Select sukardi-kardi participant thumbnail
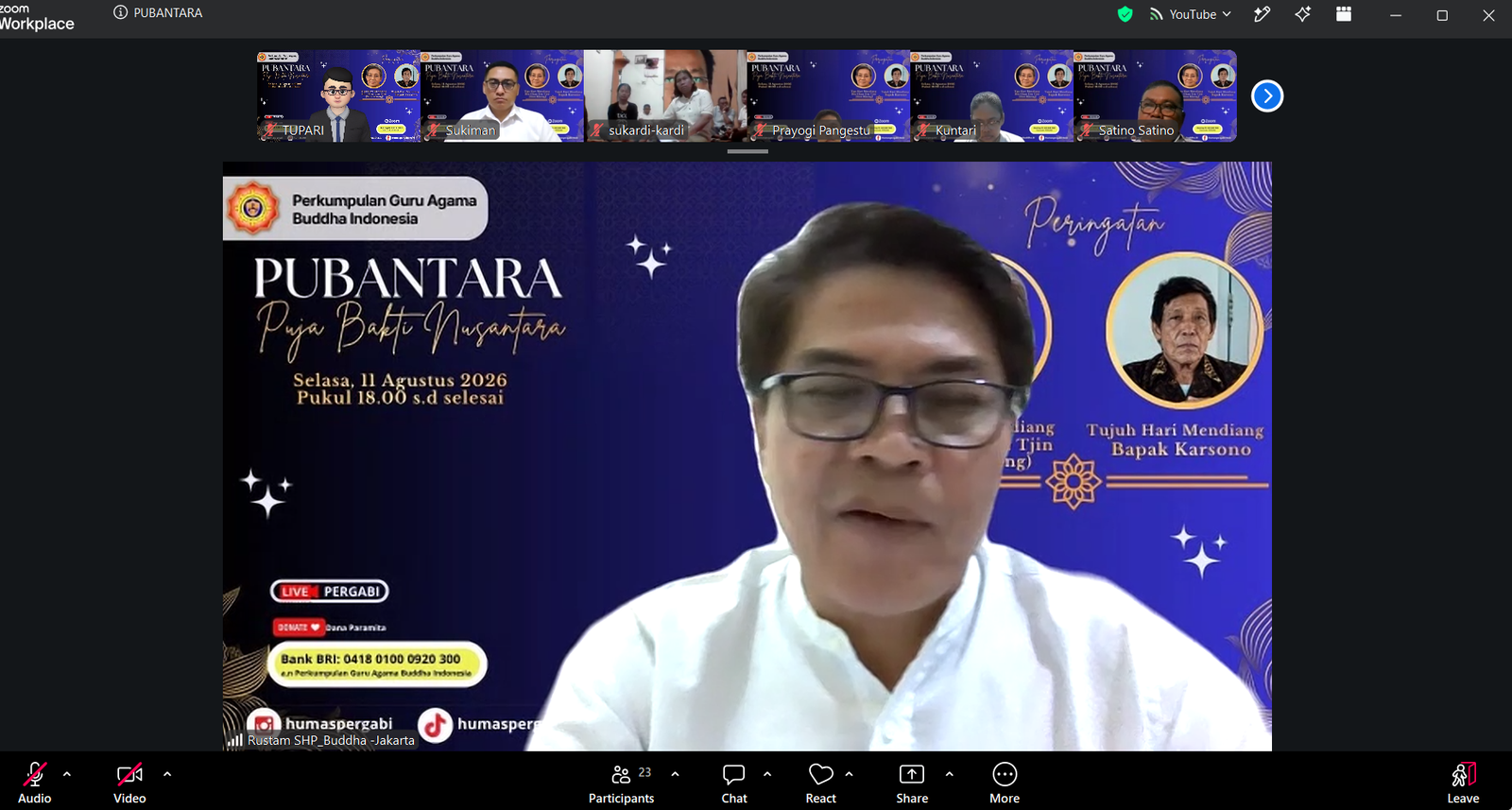 pos(665,95)
